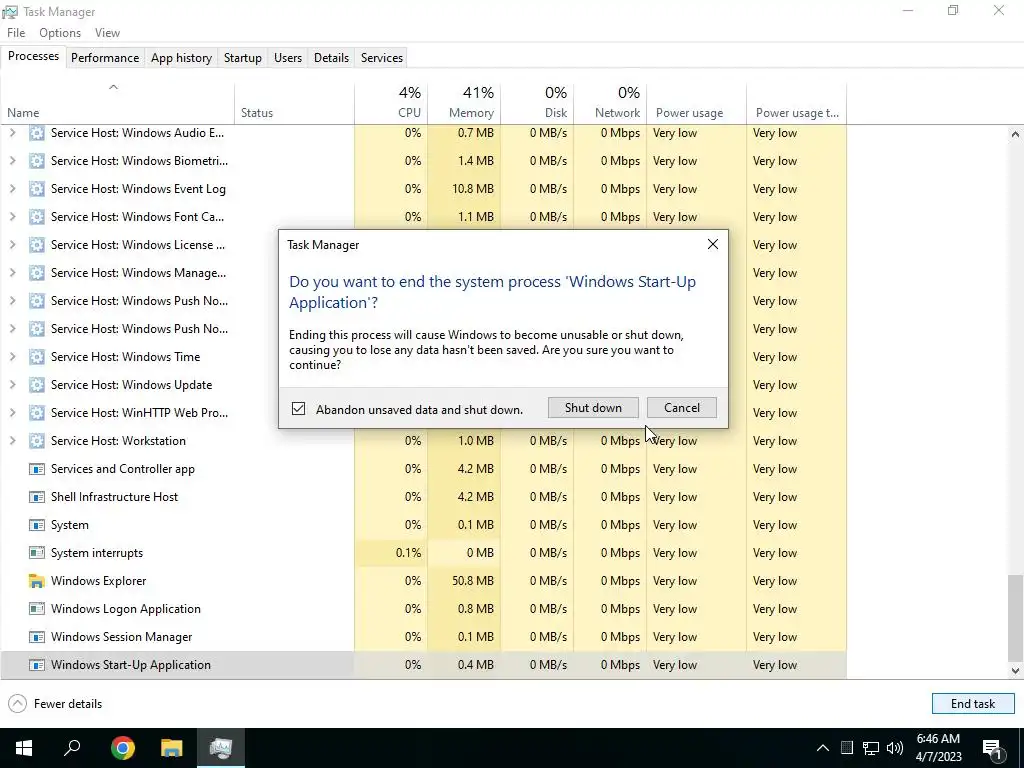
Task: Close the Task Manager warning dialog
Action: (712, 244)
